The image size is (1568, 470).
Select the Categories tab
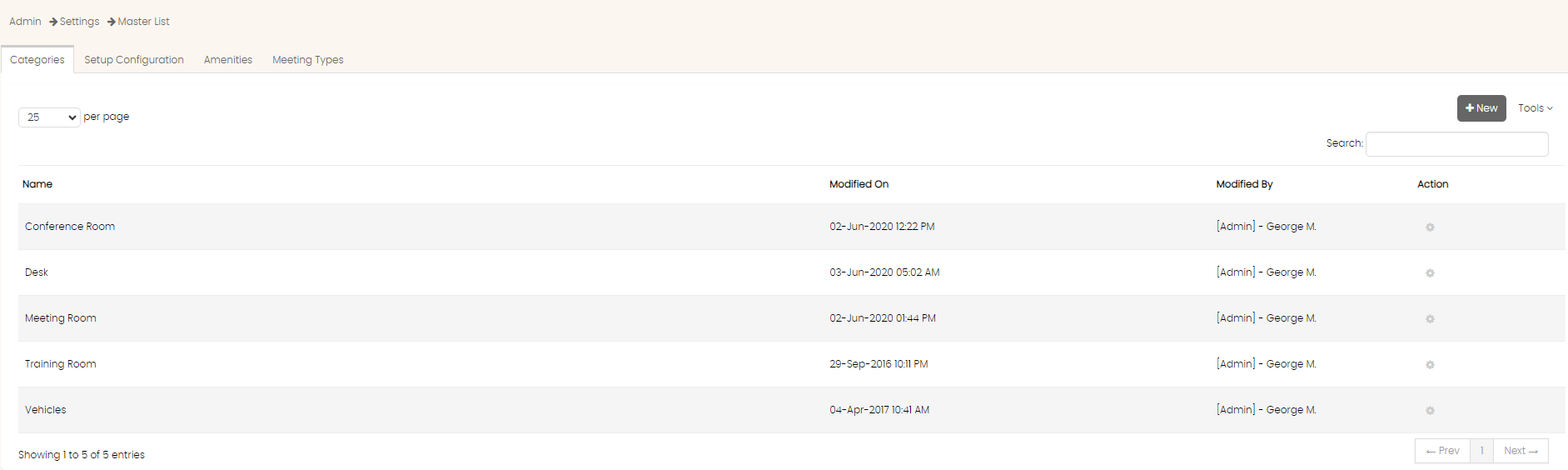click(x=37, y=60)
